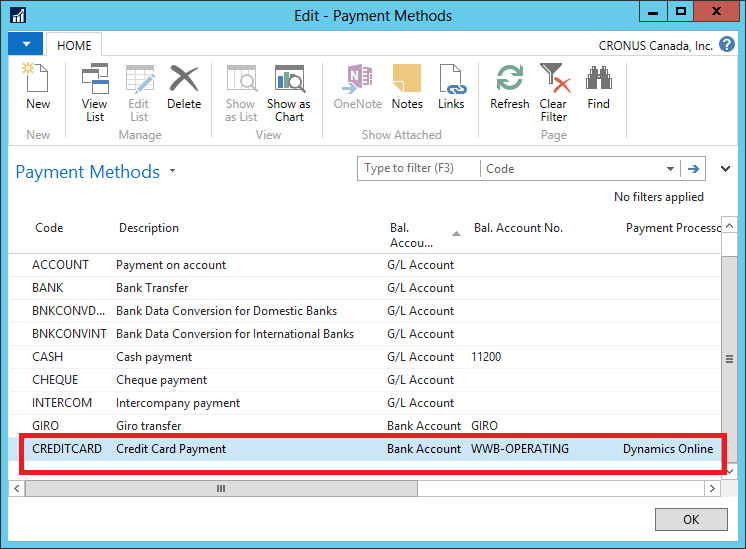The image size is (746, 549).
Task: Delete the selected payment method
Action: click(184, 87)
